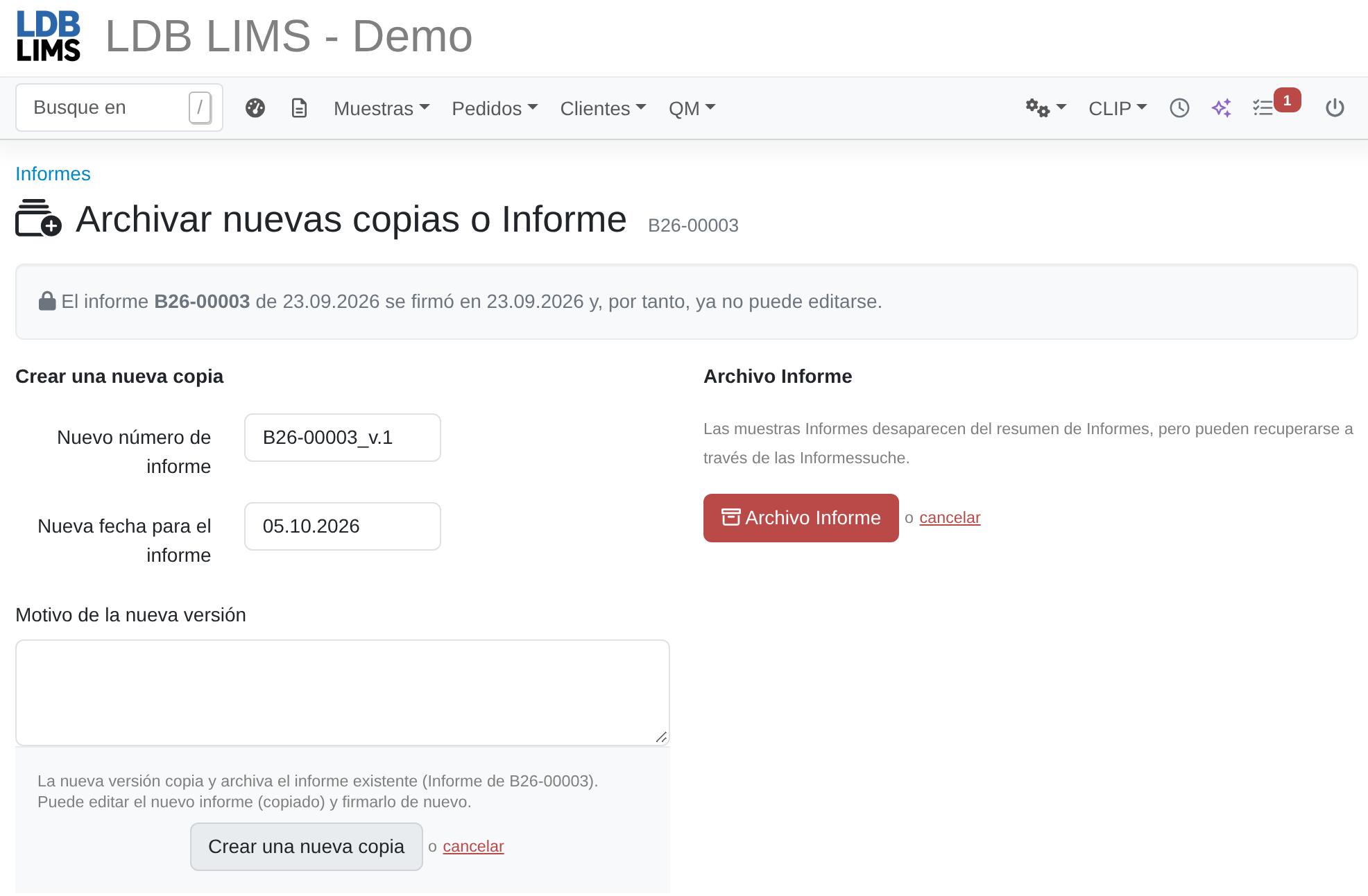Image resolution: width=1368 pixels, height=896 pixels.
Task: Click cancelar beside Crear una nueva copia
Action: pos(473,847)
